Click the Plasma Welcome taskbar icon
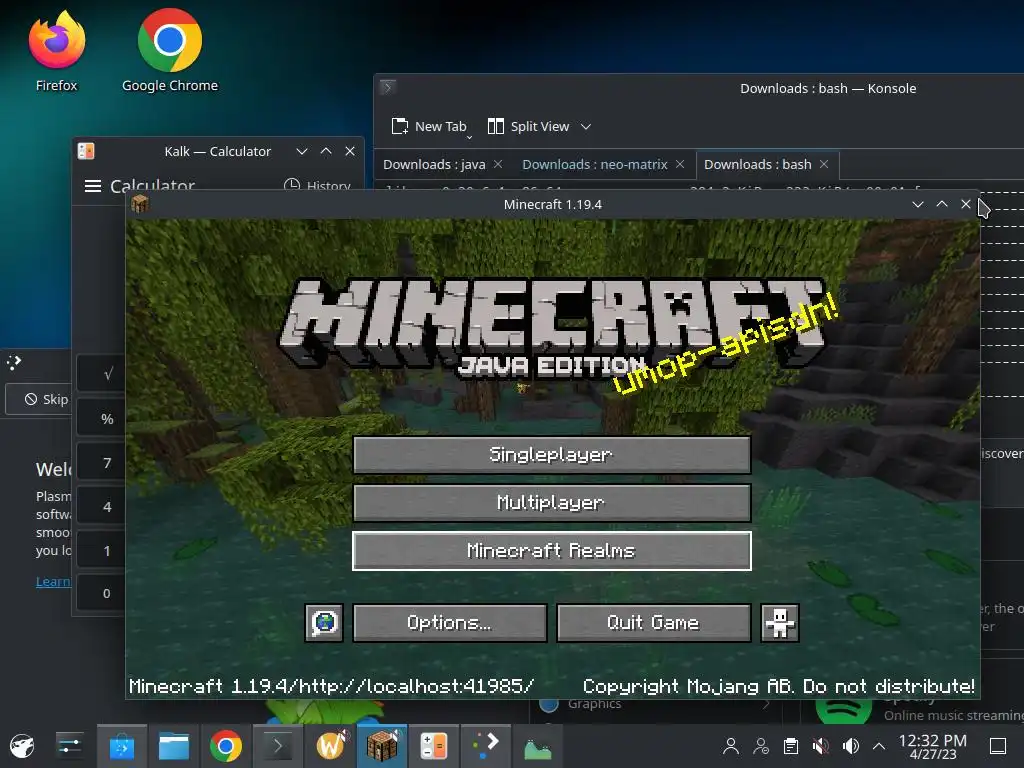 [486, 746]
